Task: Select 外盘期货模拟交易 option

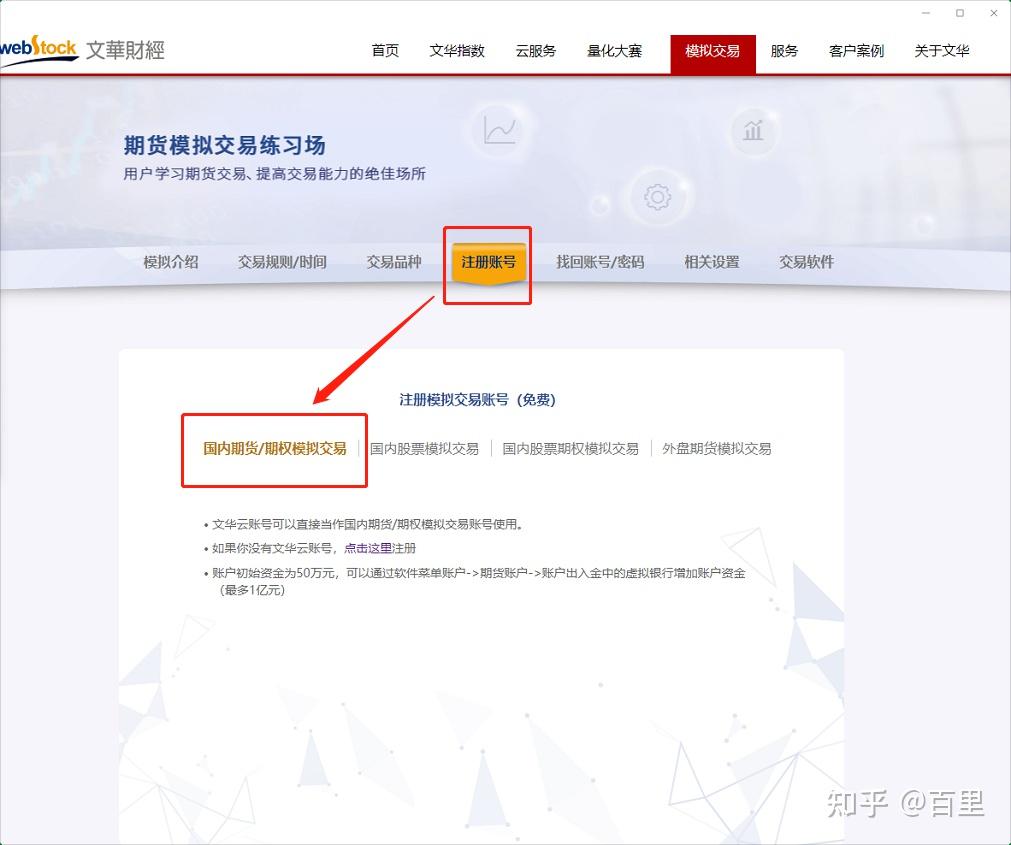Action: point(716,449)
